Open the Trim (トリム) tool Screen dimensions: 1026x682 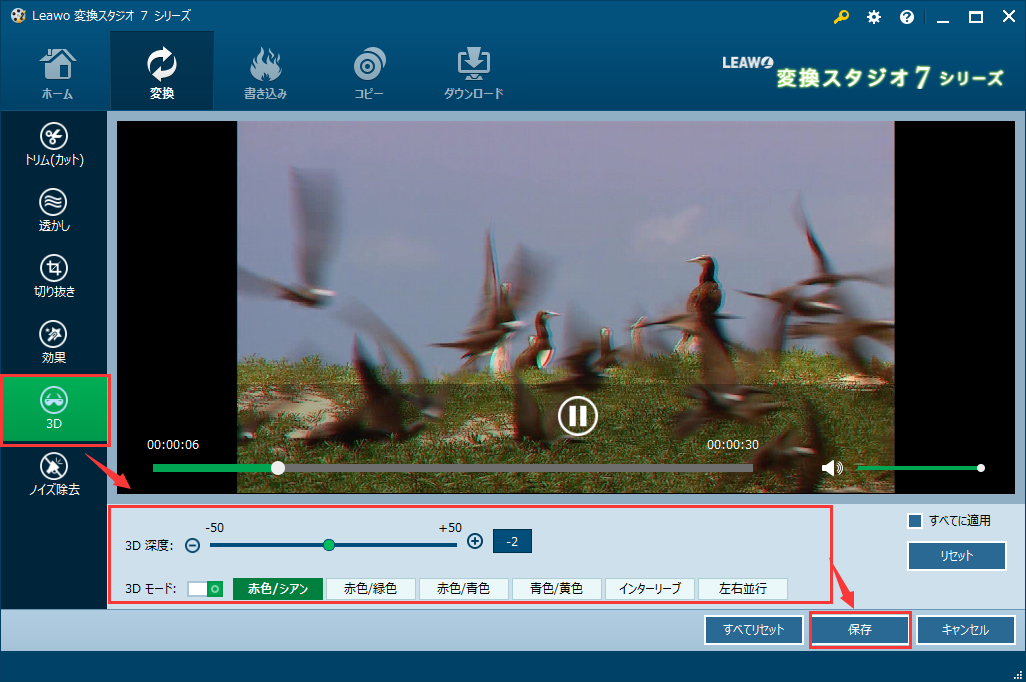coord(53,145)
